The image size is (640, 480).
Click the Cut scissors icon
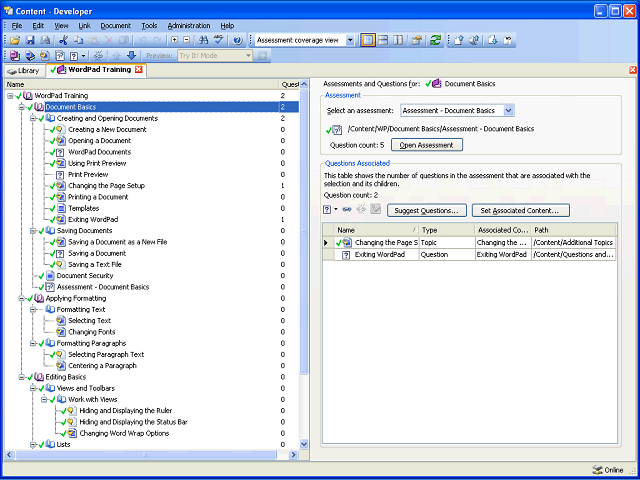pyautogui.click(x=63, y=40)
